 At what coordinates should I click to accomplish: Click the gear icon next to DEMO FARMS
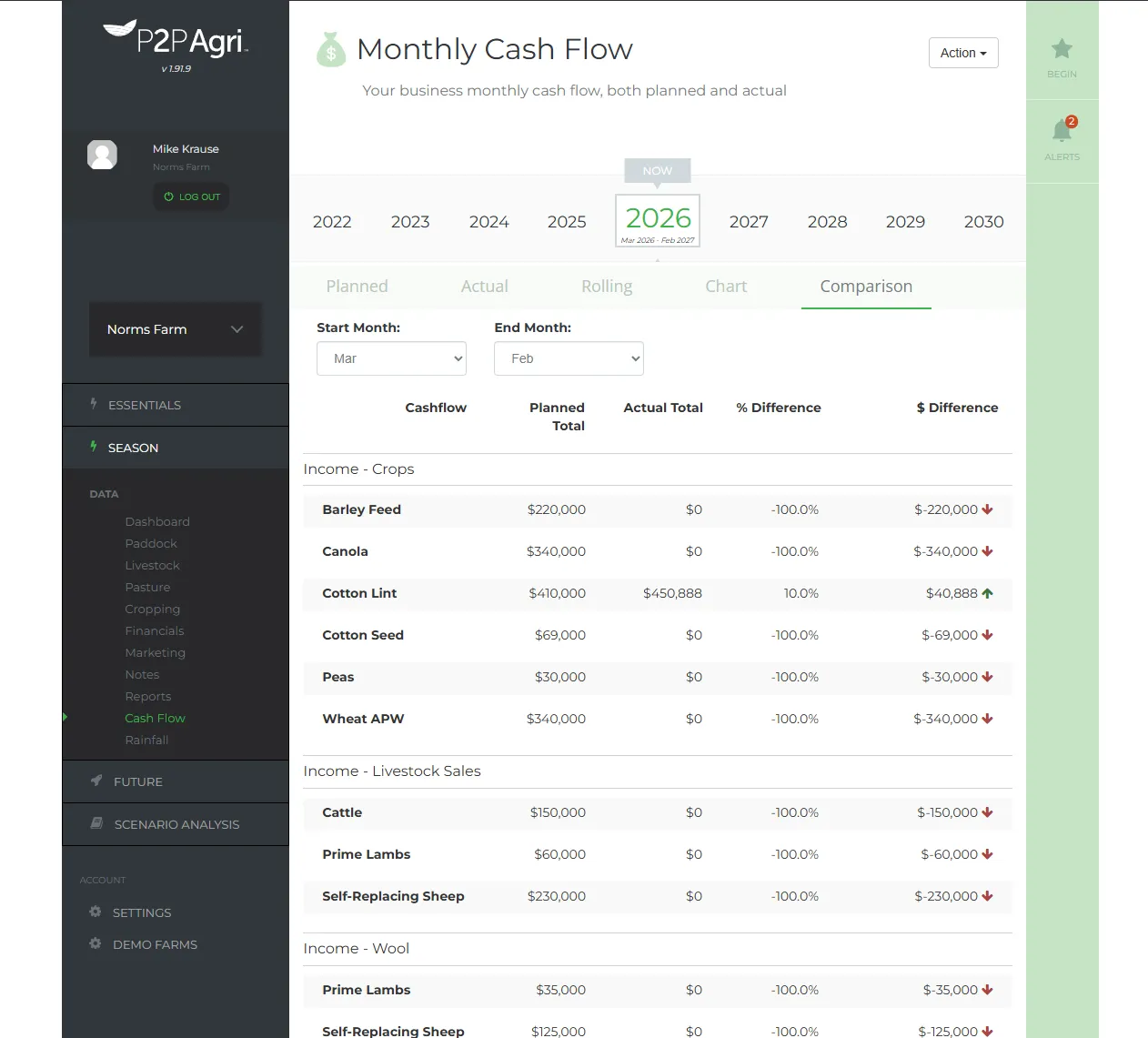96,944
